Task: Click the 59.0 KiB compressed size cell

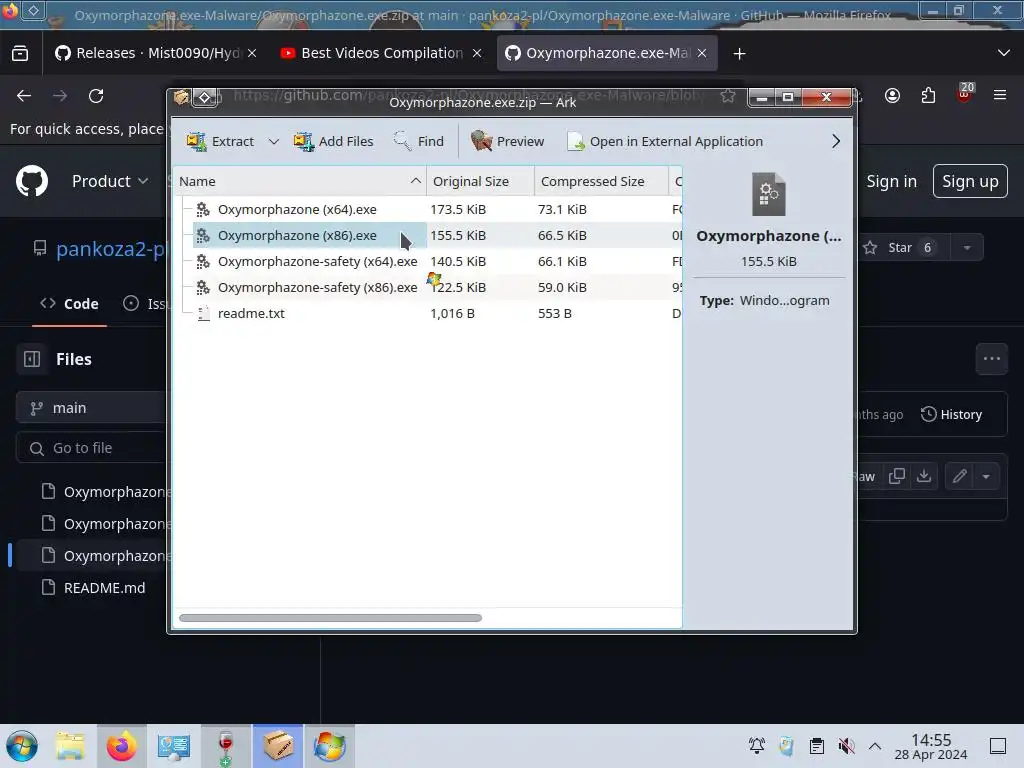Action: click(x=562, y=287)
